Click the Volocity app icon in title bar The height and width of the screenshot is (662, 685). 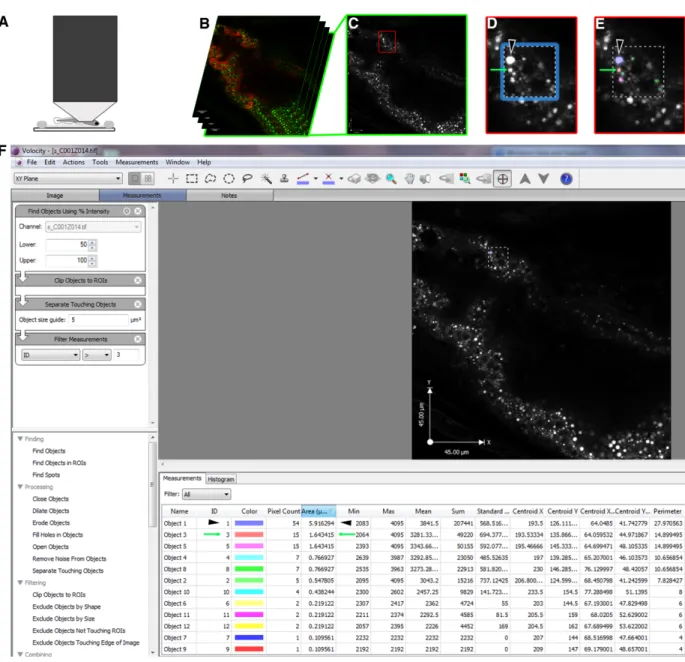(x=16, y=151)
